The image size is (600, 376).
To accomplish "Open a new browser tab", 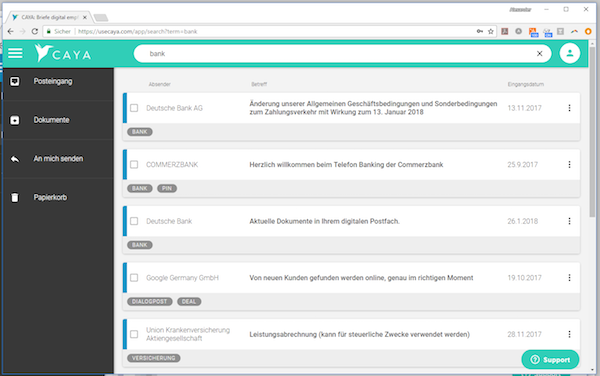I will (x=101, y=18).
